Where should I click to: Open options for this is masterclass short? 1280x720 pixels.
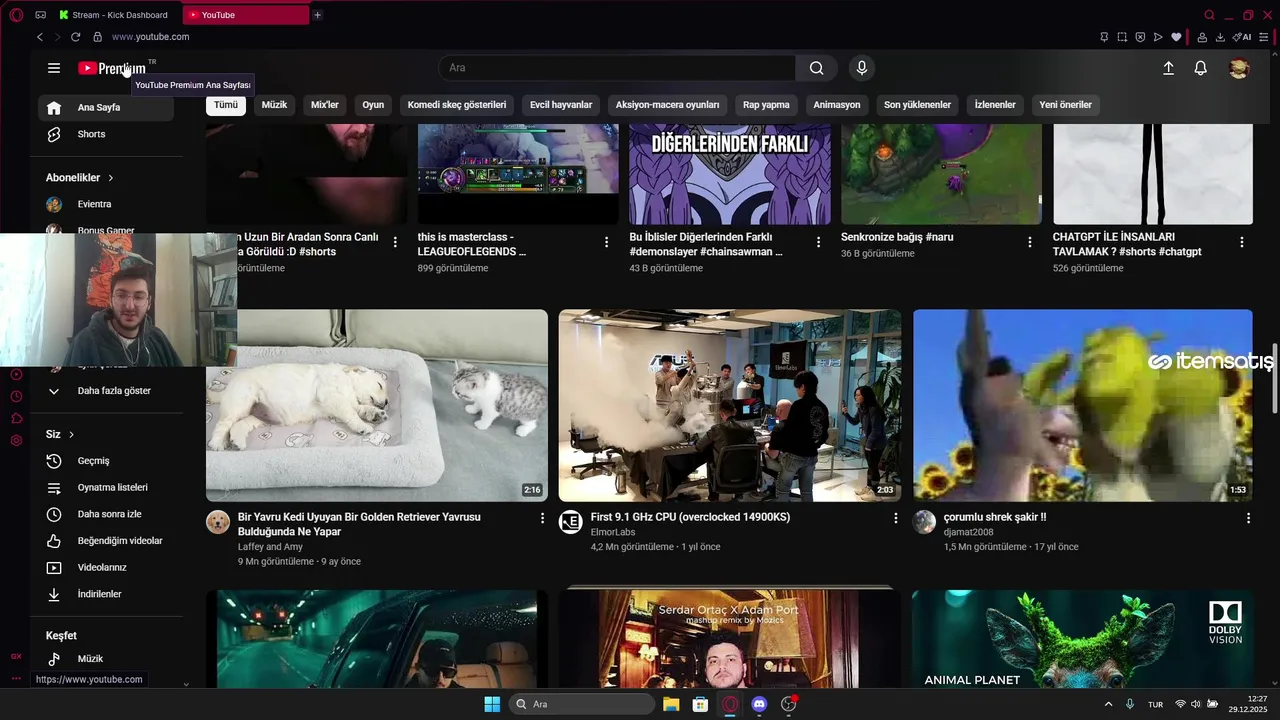(x=606, y=242)
